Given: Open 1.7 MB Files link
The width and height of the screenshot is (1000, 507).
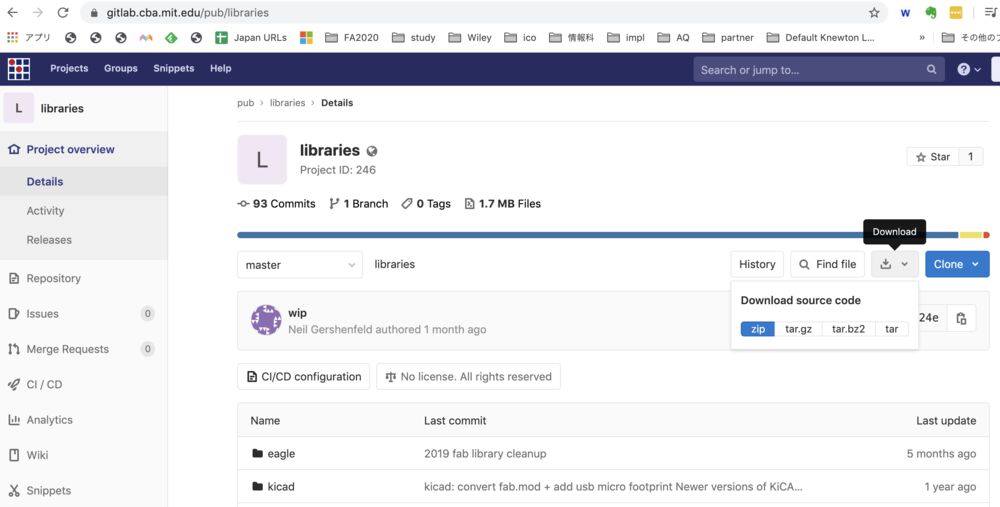Looking at the screenshot, I should coord(503,204).
